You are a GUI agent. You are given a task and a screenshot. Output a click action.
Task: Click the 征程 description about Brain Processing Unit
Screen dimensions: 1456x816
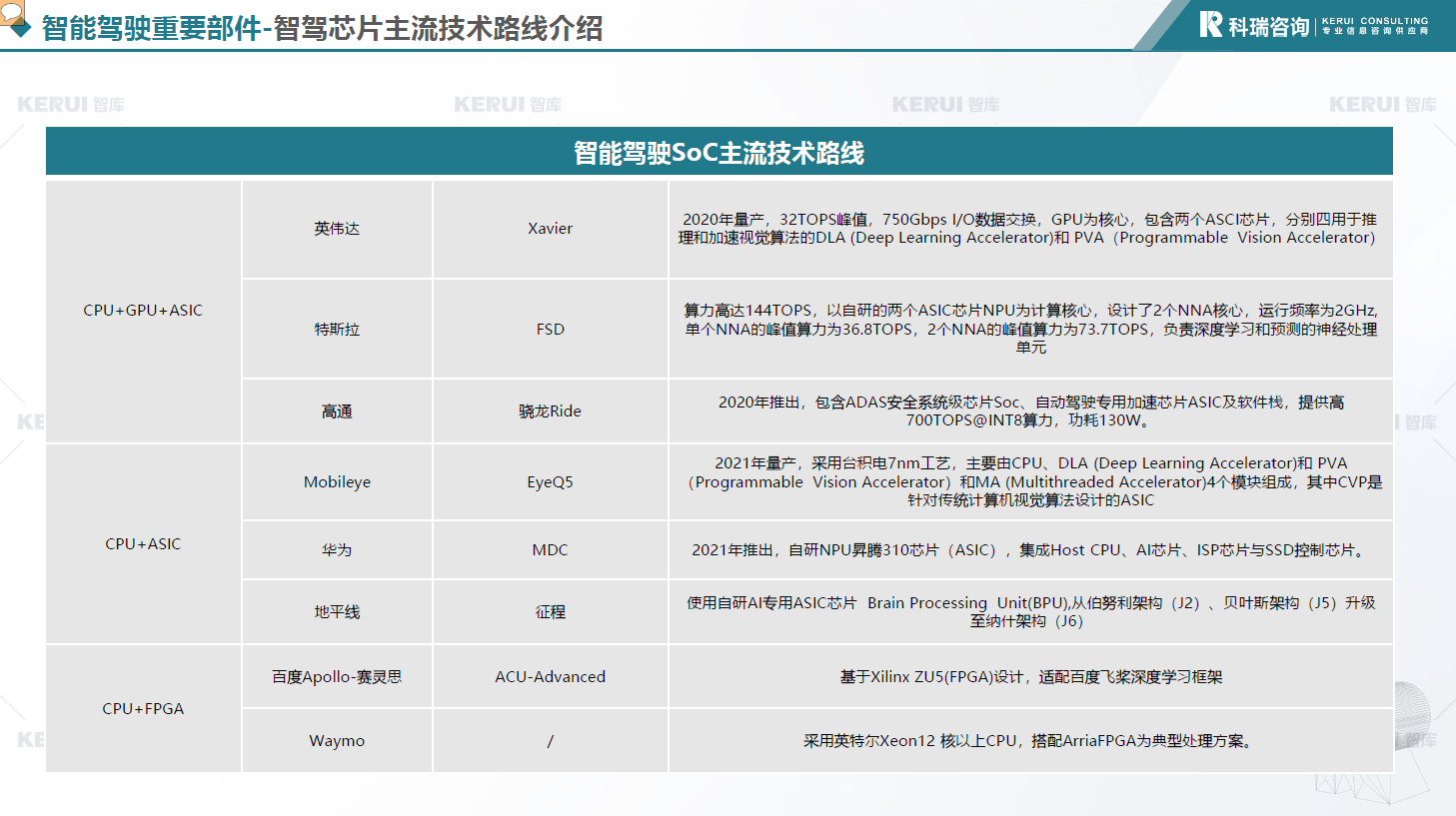pyautogui.click(x=1030, y=611)
